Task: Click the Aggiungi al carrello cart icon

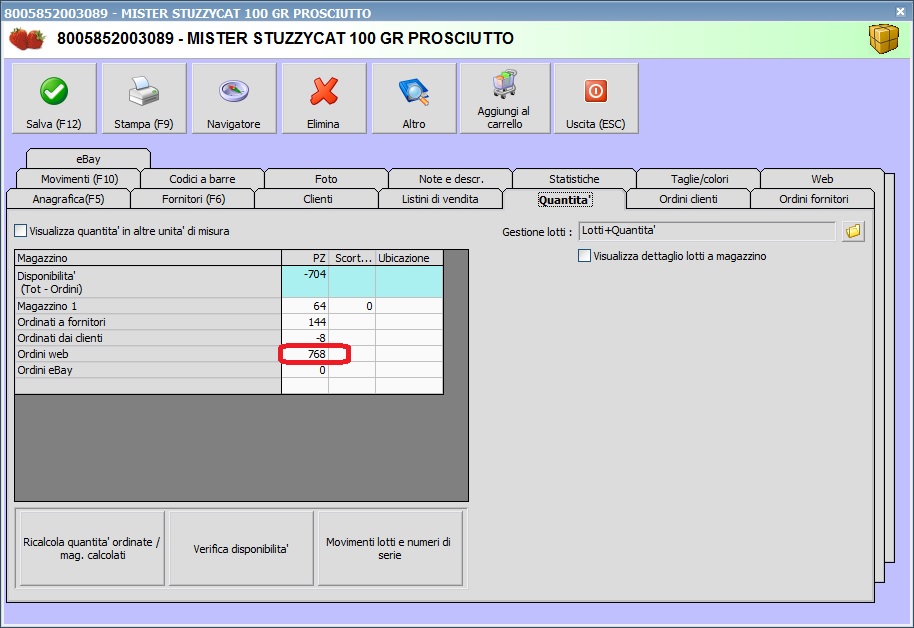Action: coord(504,86)
